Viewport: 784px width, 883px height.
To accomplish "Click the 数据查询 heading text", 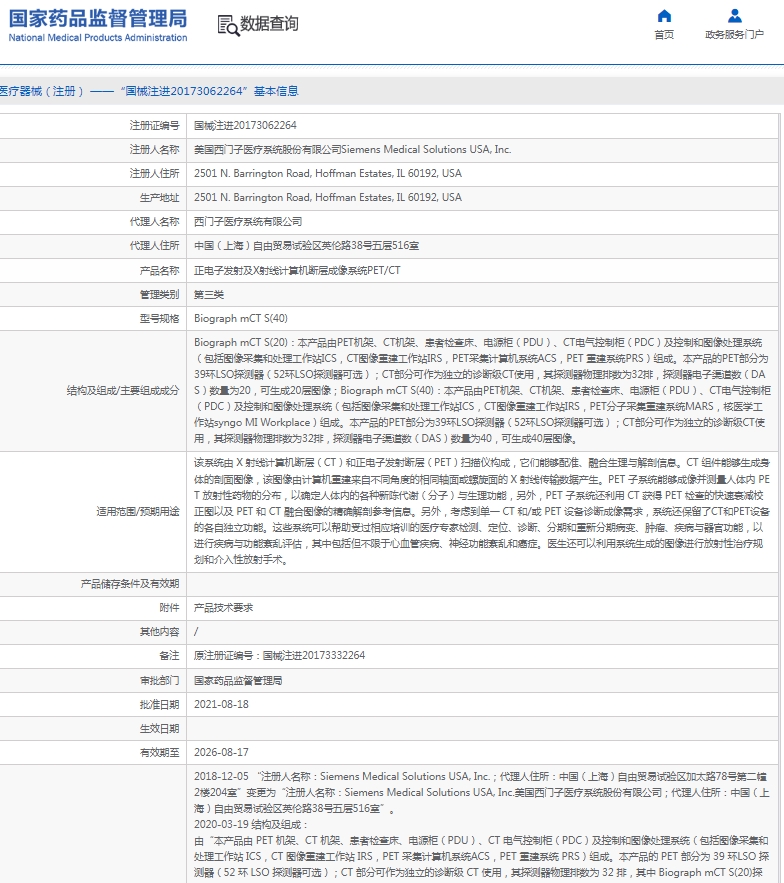I will click(269, 24).
